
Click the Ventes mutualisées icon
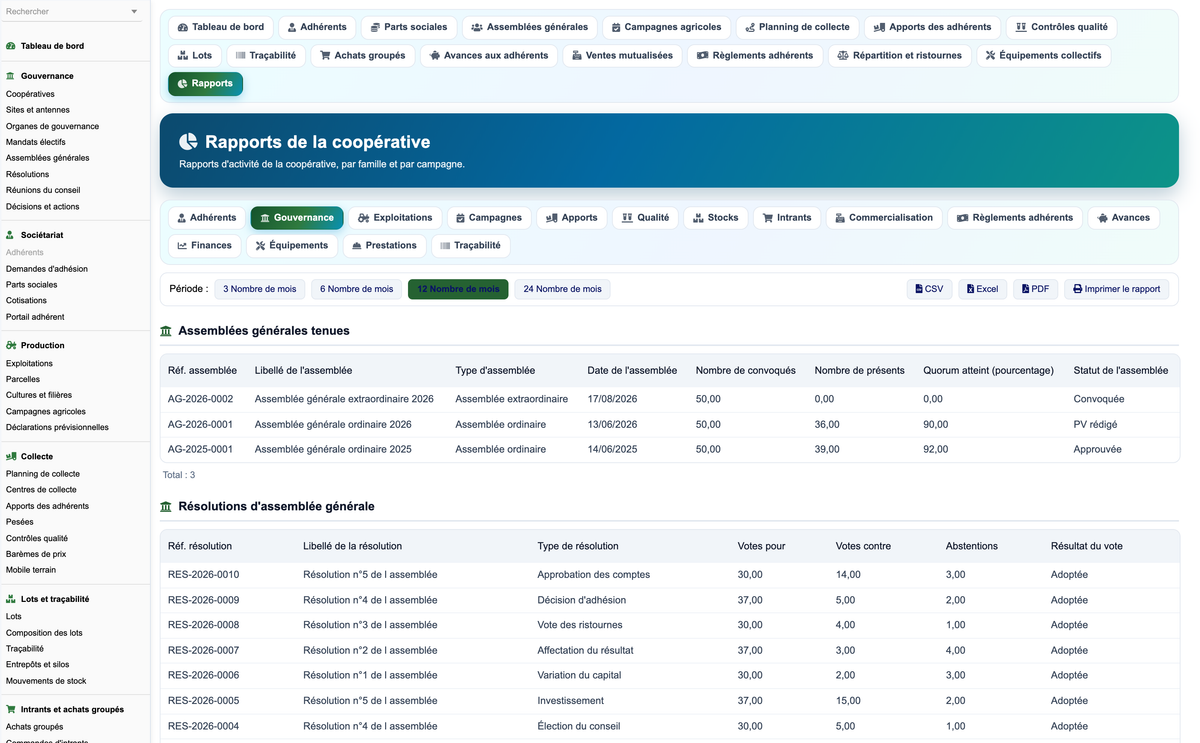point(577,55)
